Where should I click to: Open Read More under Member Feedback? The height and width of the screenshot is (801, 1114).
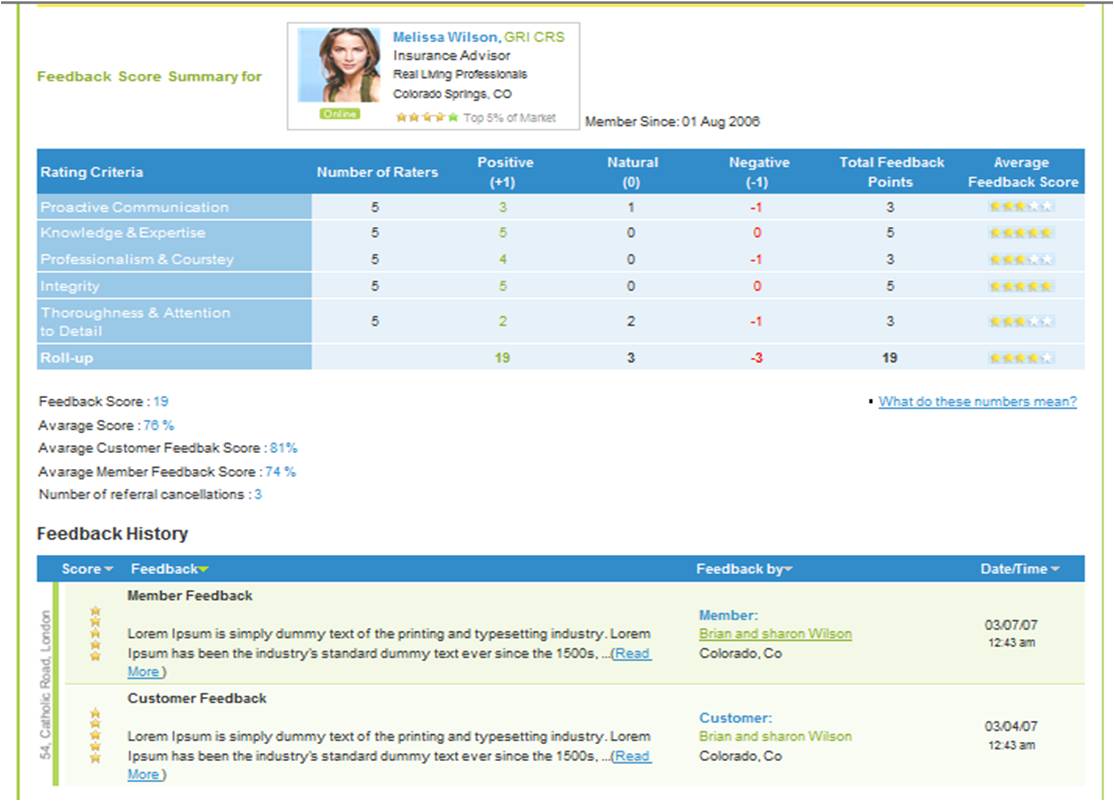(x=632, y=654)
